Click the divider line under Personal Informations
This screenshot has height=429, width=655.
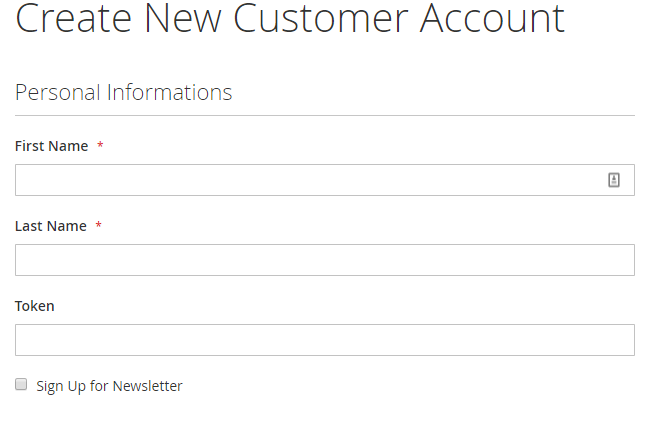[324, 115]
